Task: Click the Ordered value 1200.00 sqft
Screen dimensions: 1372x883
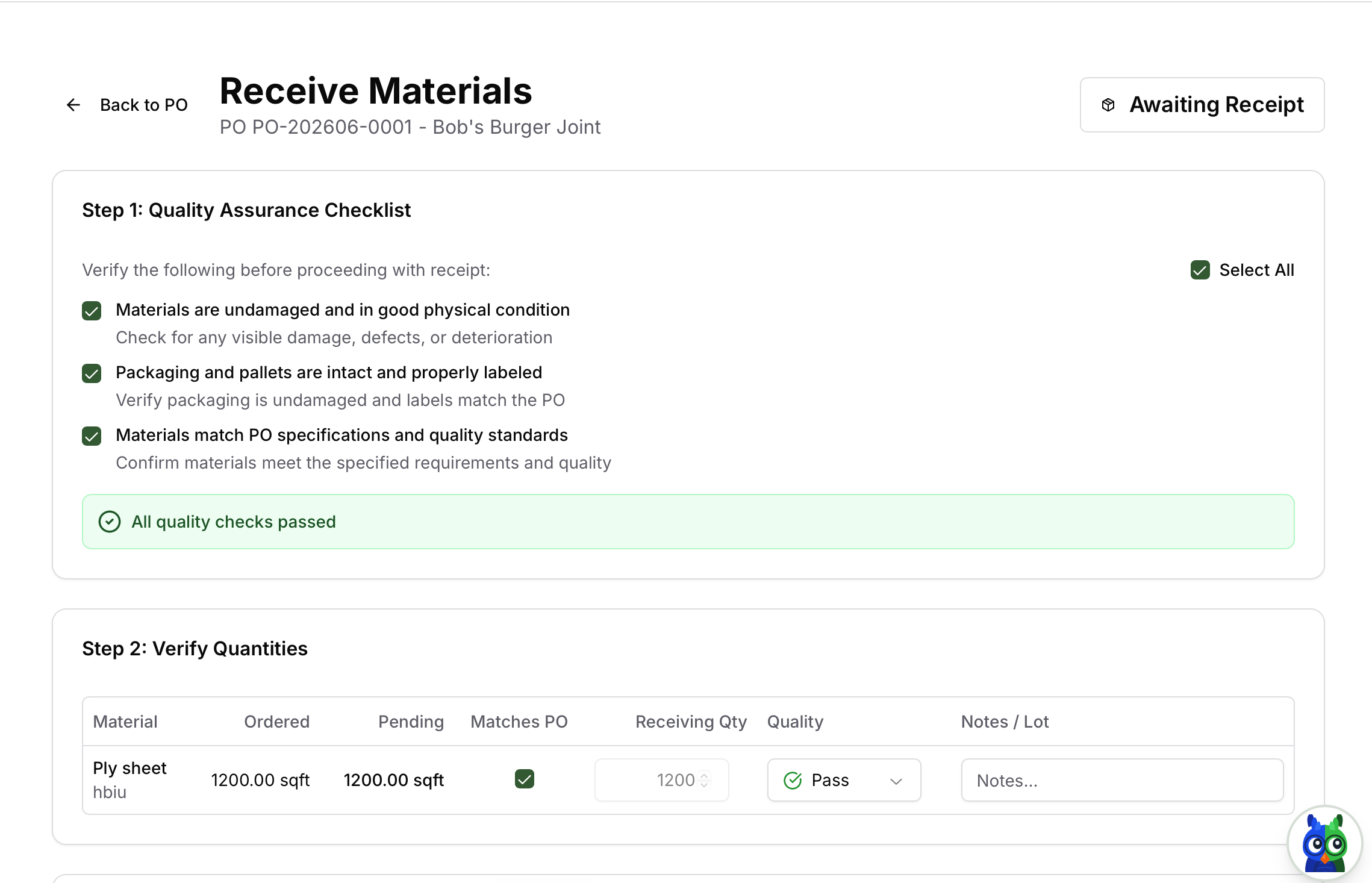Action: [260, 780]
